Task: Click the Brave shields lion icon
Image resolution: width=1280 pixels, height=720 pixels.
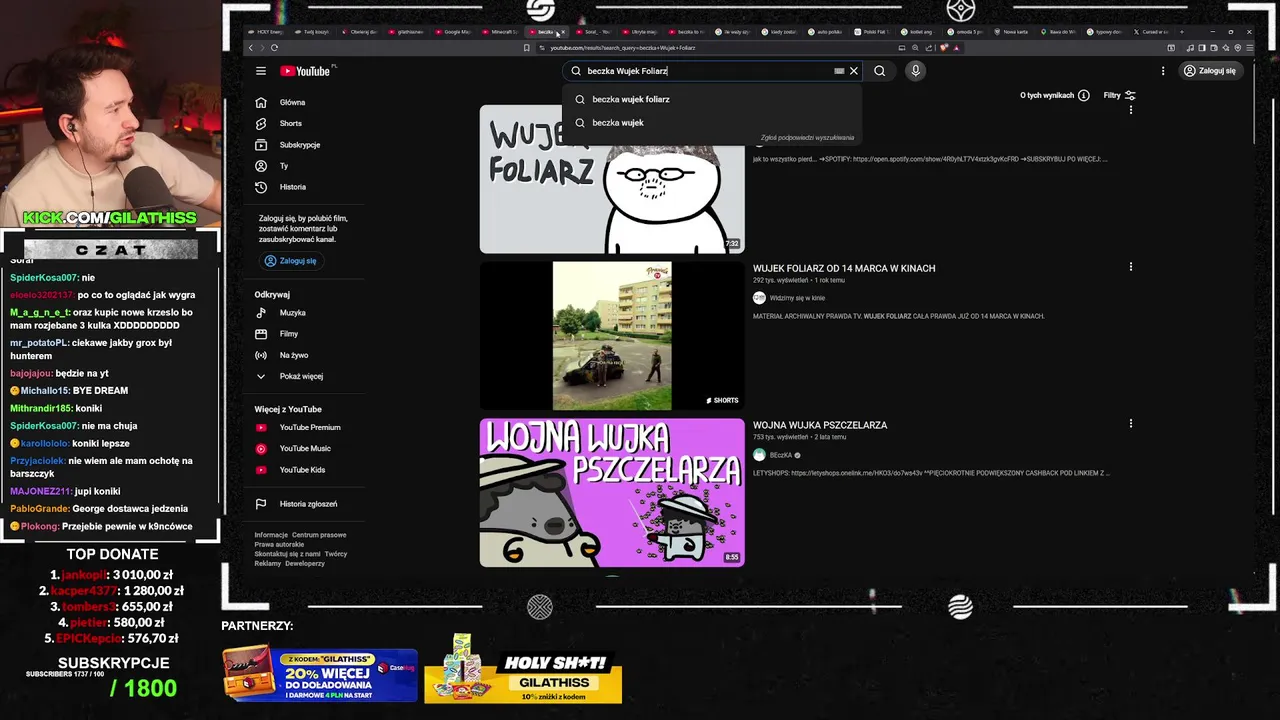Action: pos(942,48)
